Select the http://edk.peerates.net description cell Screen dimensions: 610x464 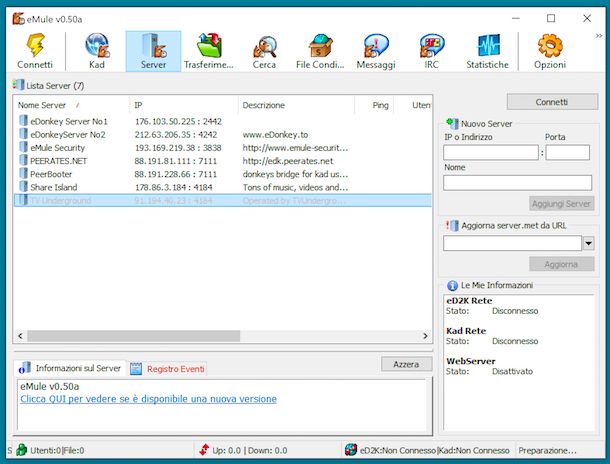click(288, 161)
